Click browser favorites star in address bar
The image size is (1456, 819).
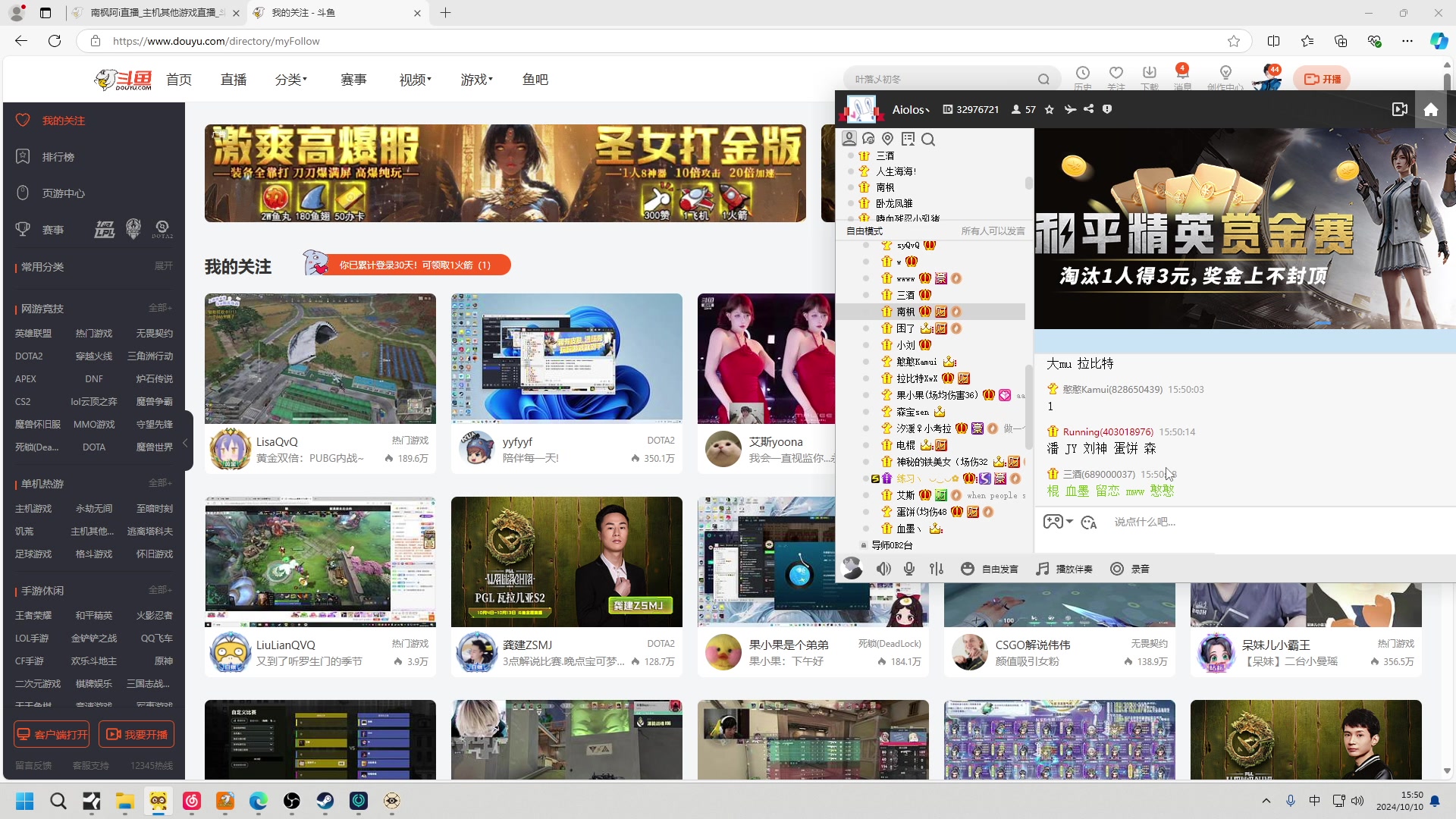[x=1233, y=41]
